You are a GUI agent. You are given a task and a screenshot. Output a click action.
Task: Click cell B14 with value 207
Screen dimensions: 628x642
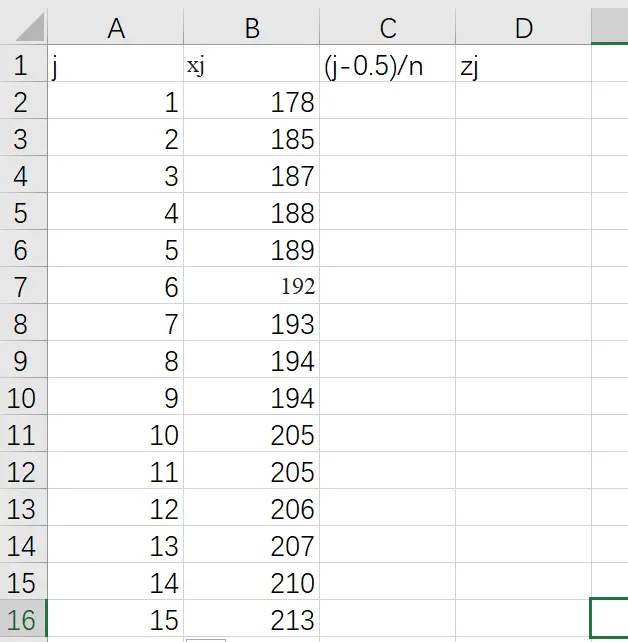(251, 544)
